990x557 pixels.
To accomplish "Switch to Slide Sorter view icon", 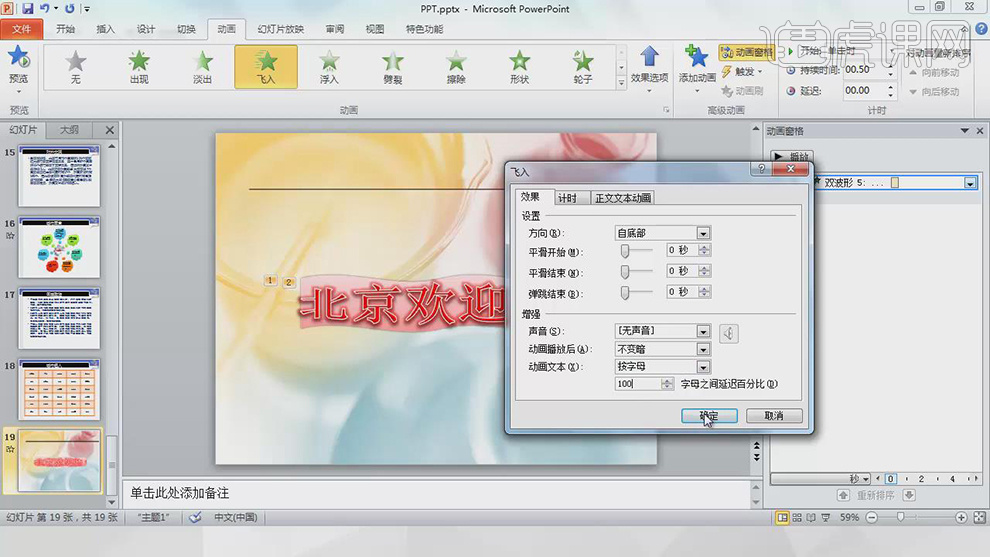I will click(x=797, y=517).
